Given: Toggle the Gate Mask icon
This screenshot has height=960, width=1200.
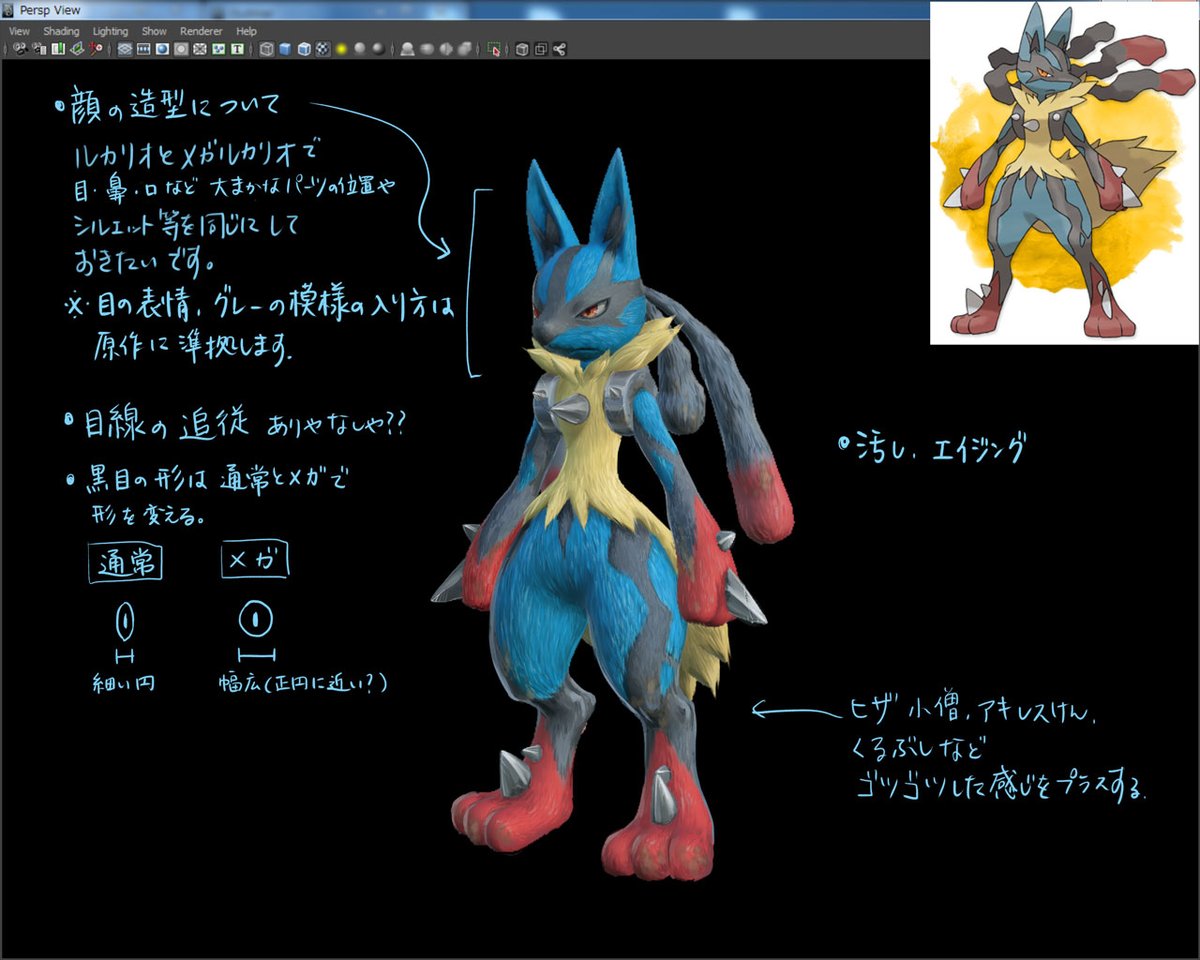Looking at the screenshot, I should coord(181,48).
